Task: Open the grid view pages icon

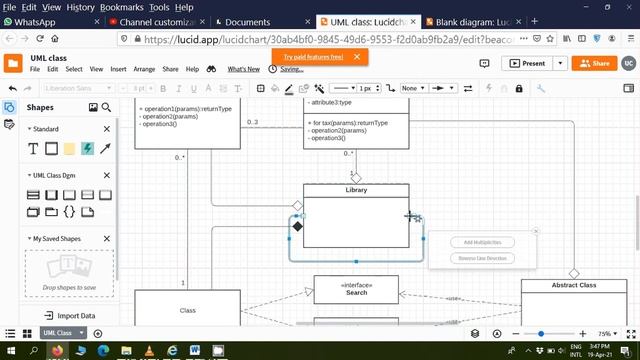Action: (27, 334)
